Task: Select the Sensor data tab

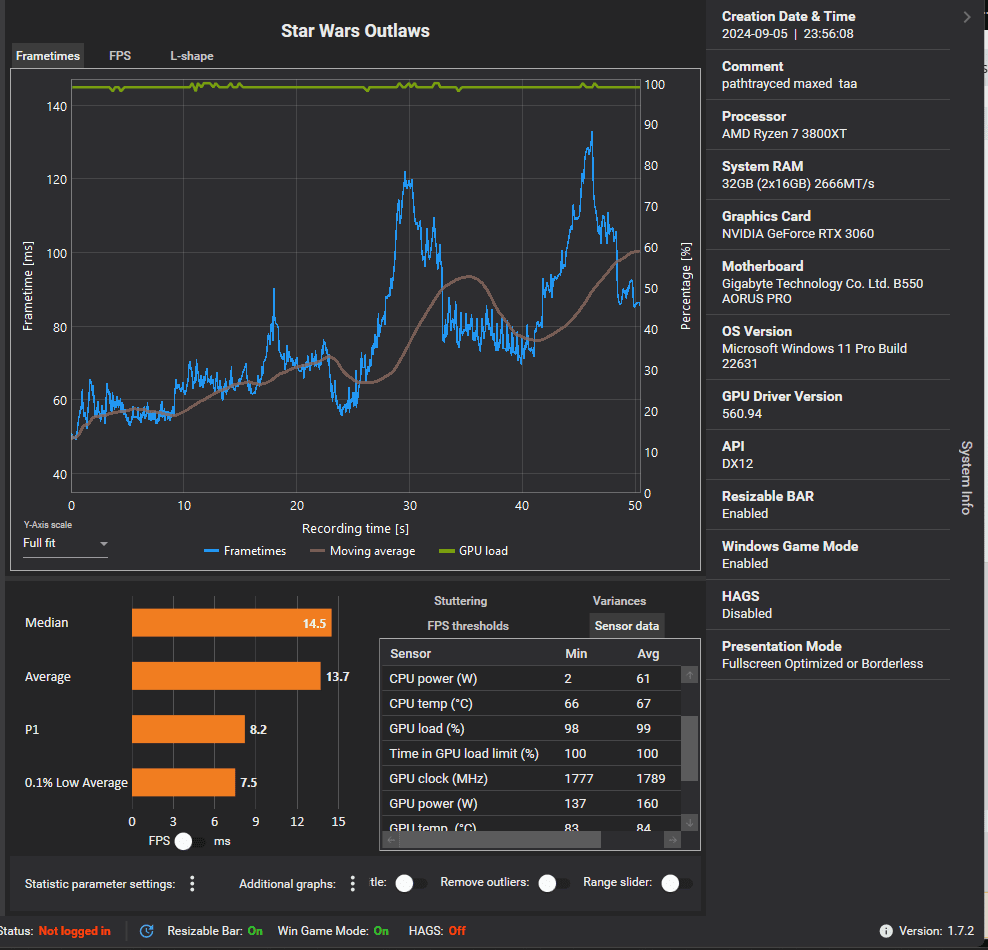Action: 626,626
